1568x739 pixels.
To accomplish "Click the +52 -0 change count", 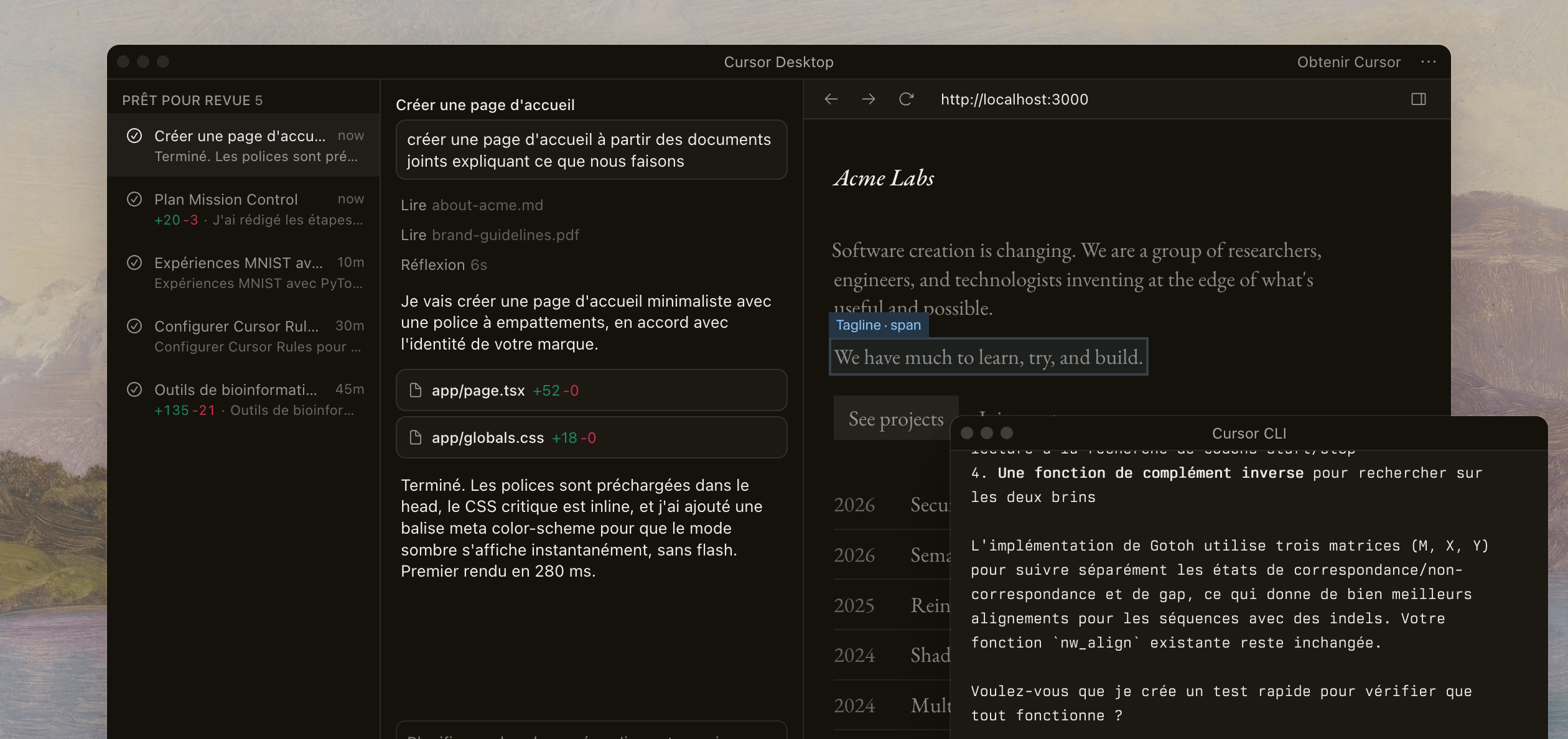I will pos(556,391).
